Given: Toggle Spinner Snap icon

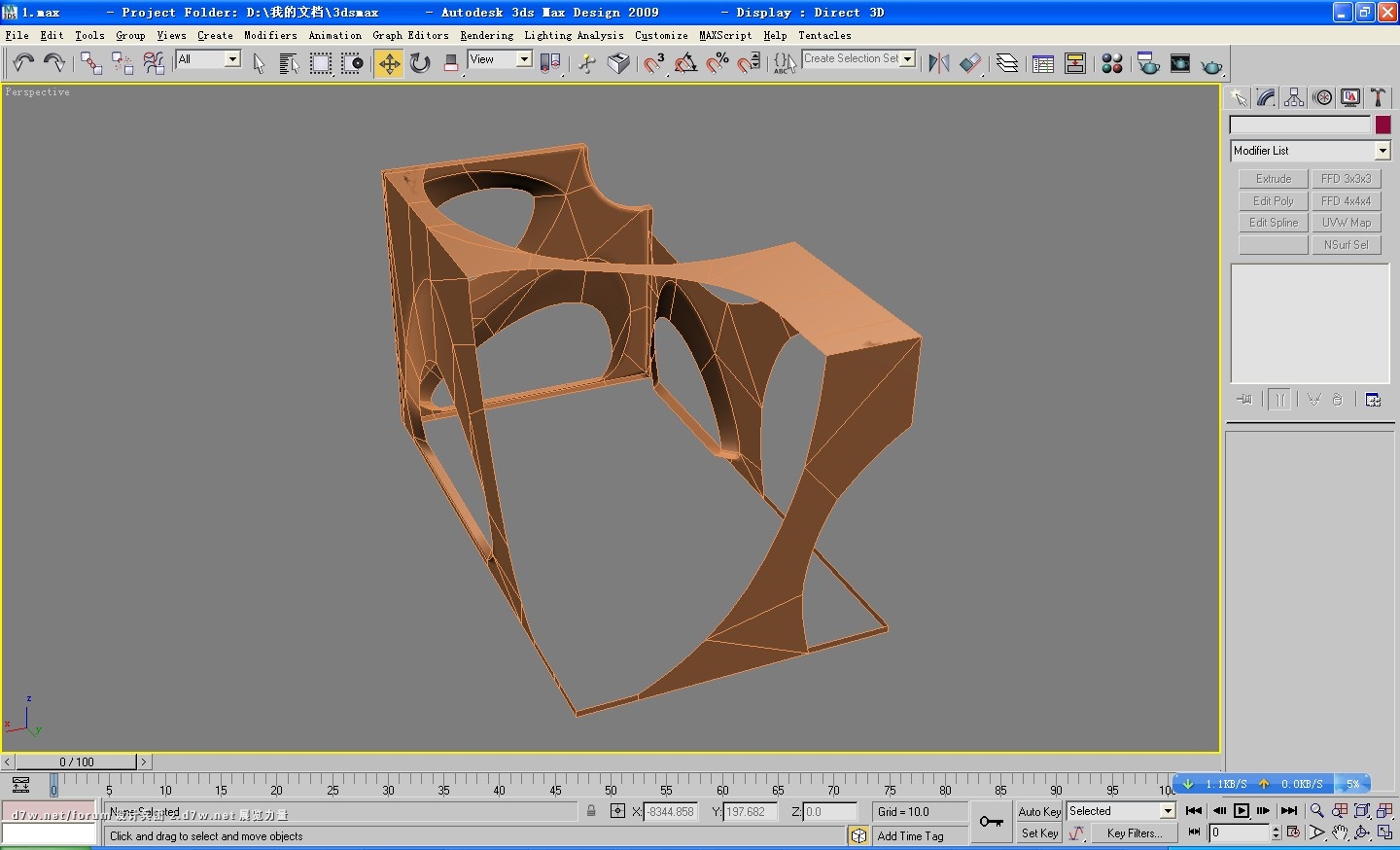Looking at the screenshot, I should click(749, 63).
